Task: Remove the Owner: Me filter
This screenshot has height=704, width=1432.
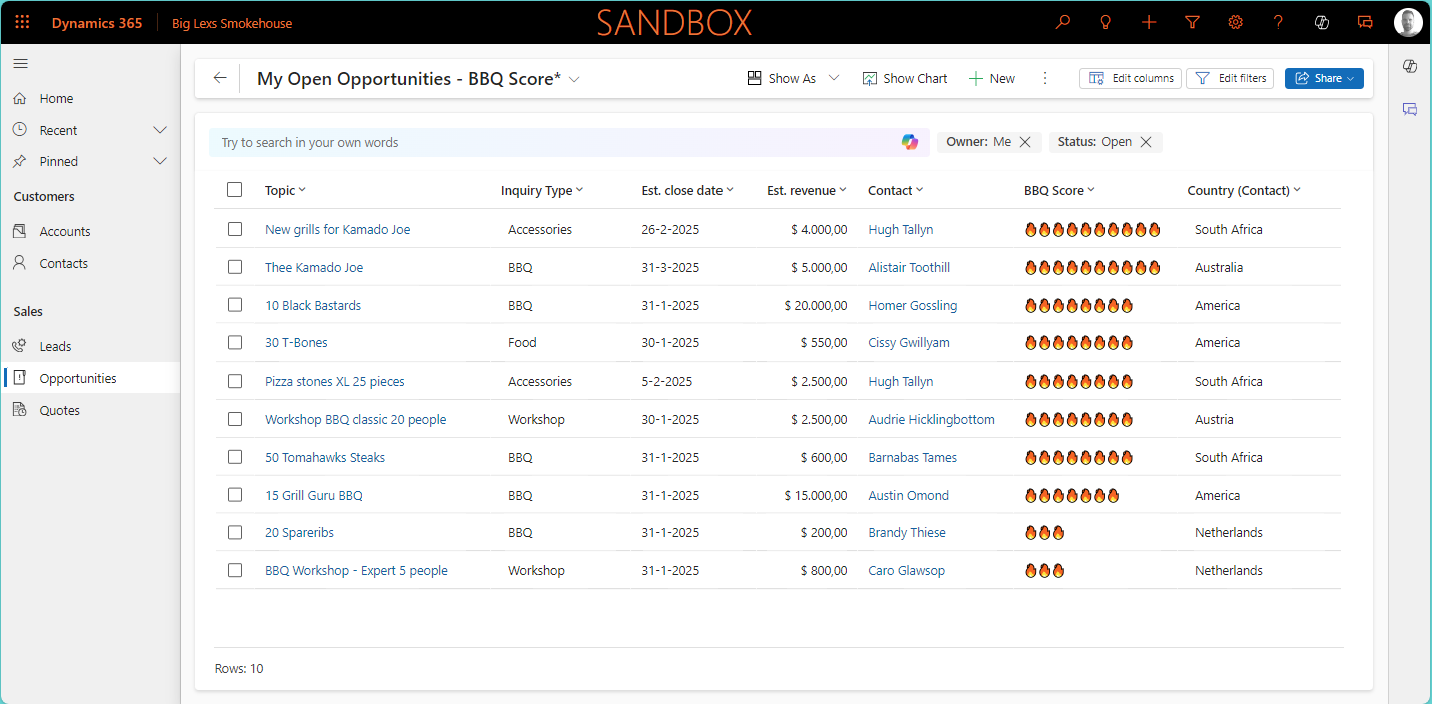Action: click(x=1025, y=142)
